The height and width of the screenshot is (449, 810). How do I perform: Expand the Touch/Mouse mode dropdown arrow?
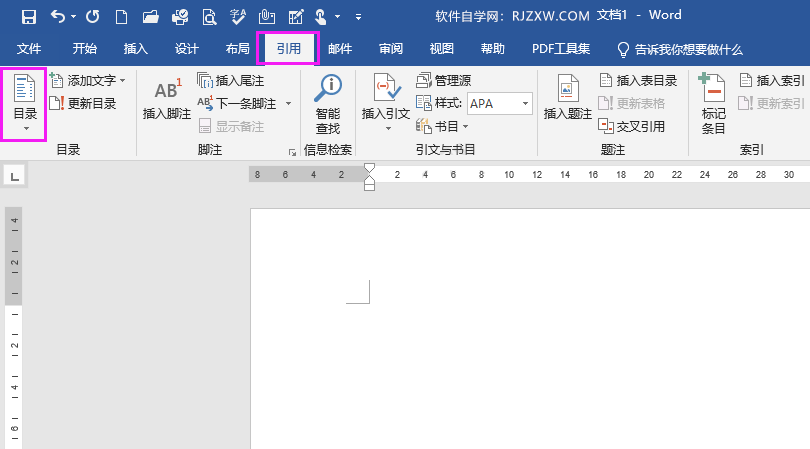(337, 17)
